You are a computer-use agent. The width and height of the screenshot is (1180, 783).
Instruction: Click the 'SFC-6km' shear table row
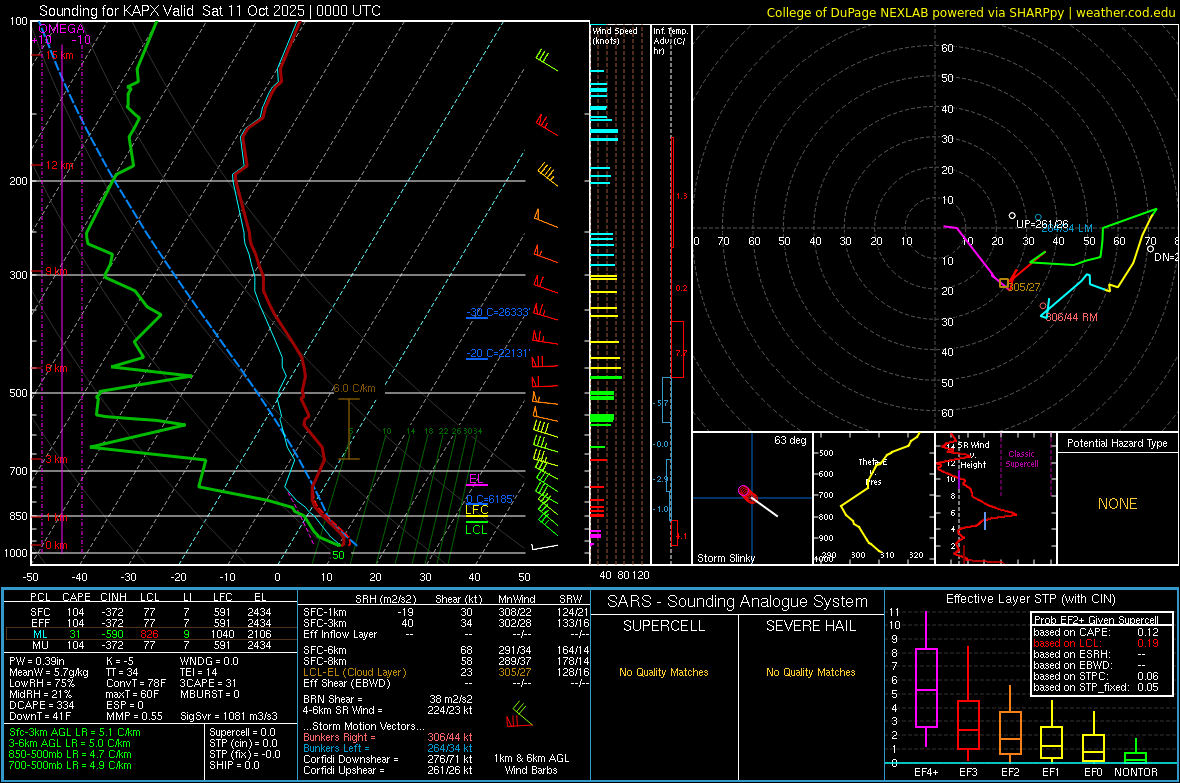tap(446, 650)
